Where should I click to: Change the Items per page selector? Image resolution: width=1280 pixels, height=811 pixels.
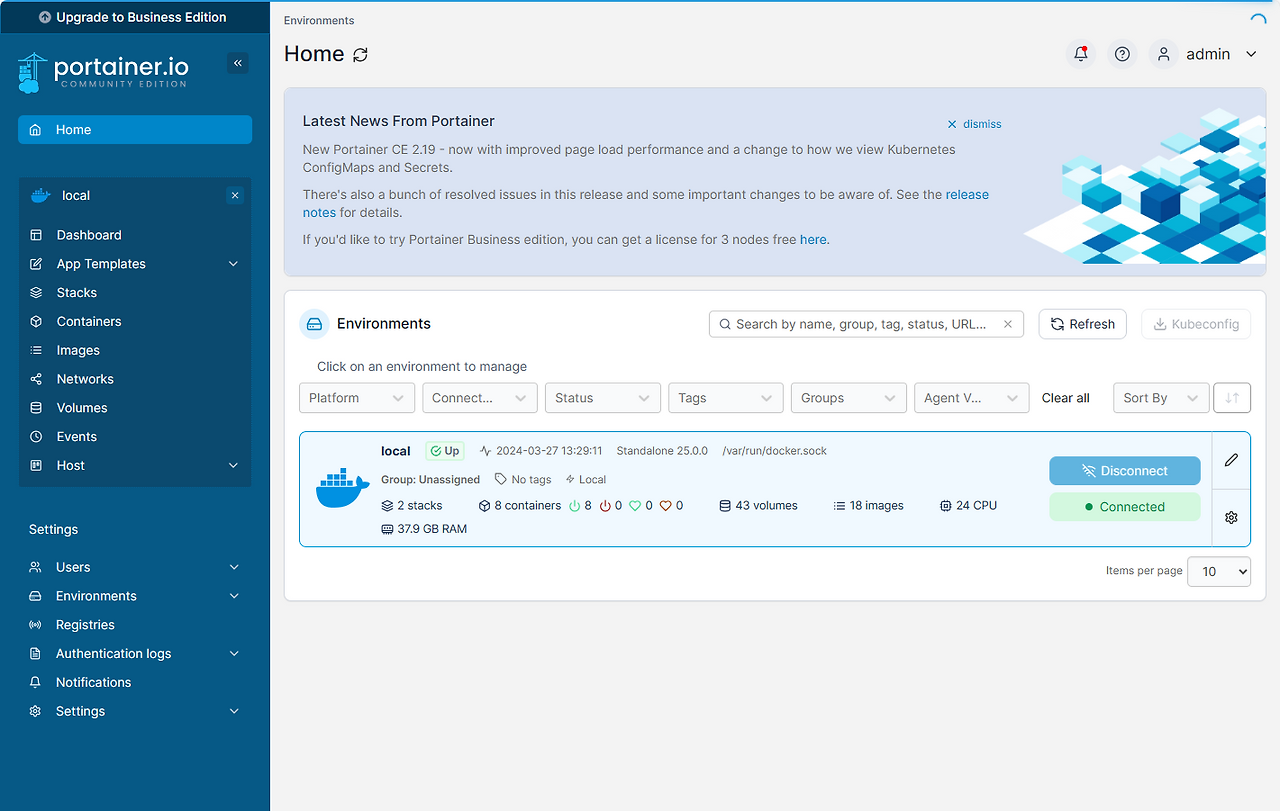coord(1219,571)
